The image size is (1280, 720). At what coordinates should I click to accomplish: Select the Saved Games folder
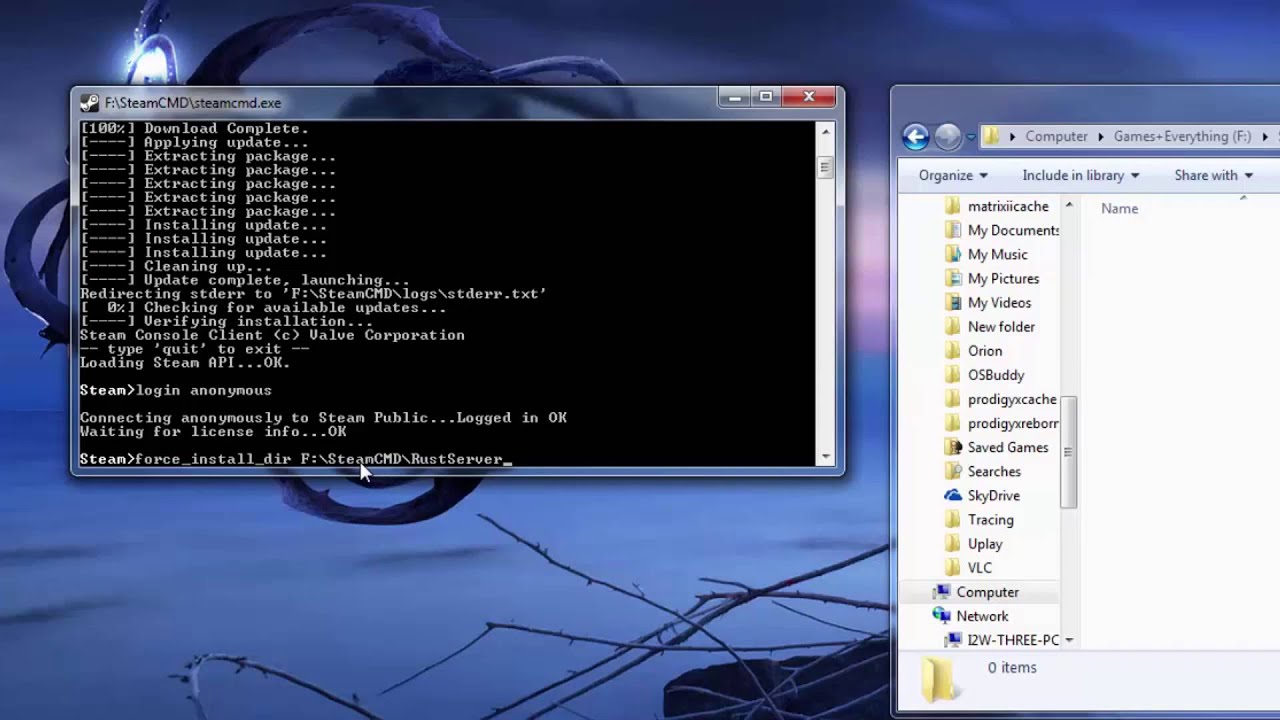[x=1008, y=447]
